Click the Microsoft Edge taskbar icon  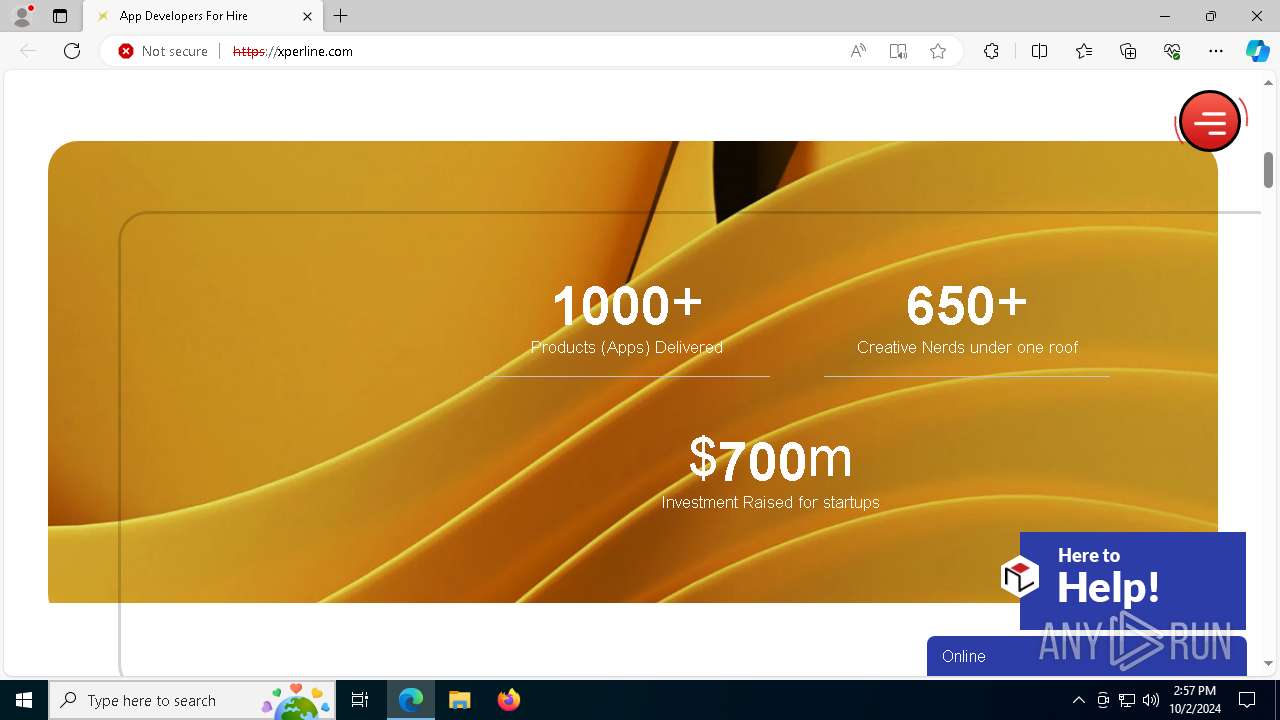click(411, 700)
